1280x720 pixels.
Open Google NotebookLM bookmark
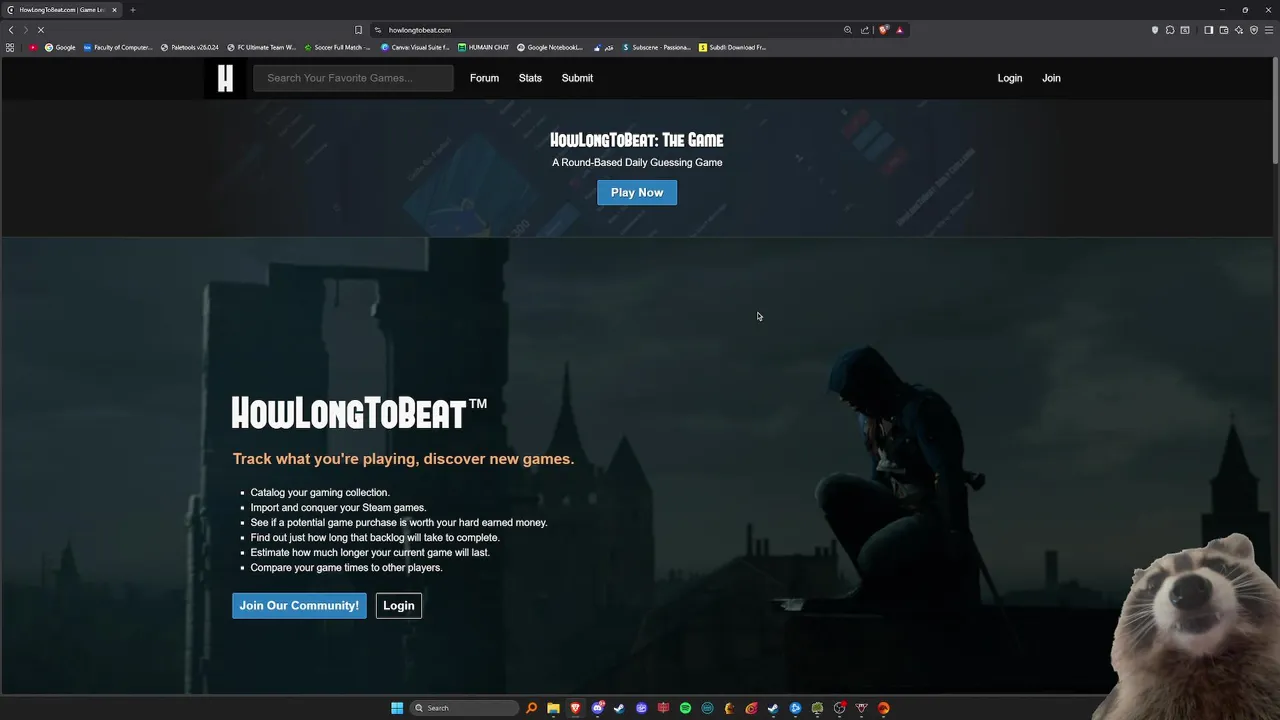click(x=550, y=47)
